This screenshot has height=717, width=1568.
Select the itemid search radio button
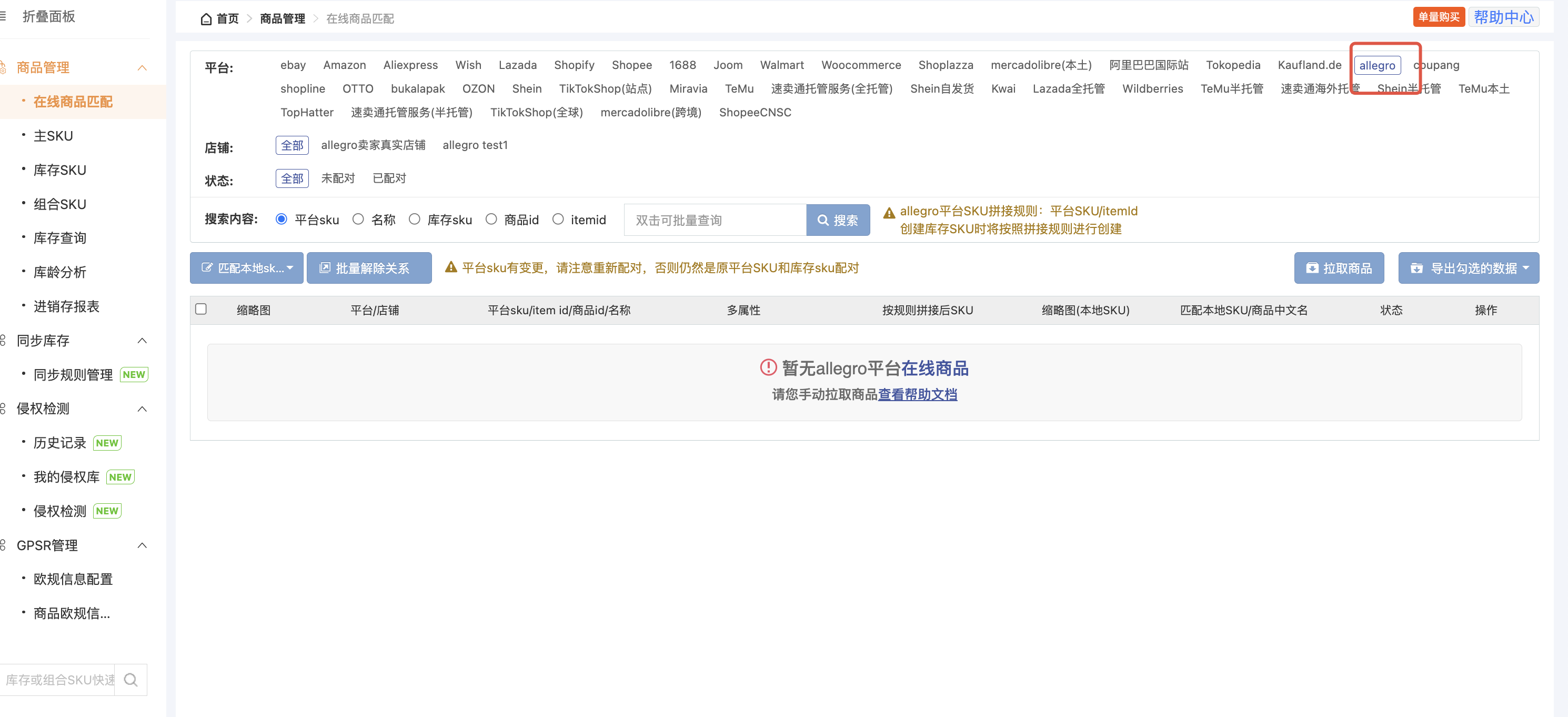pyautogui.click(x=558, y=220)
